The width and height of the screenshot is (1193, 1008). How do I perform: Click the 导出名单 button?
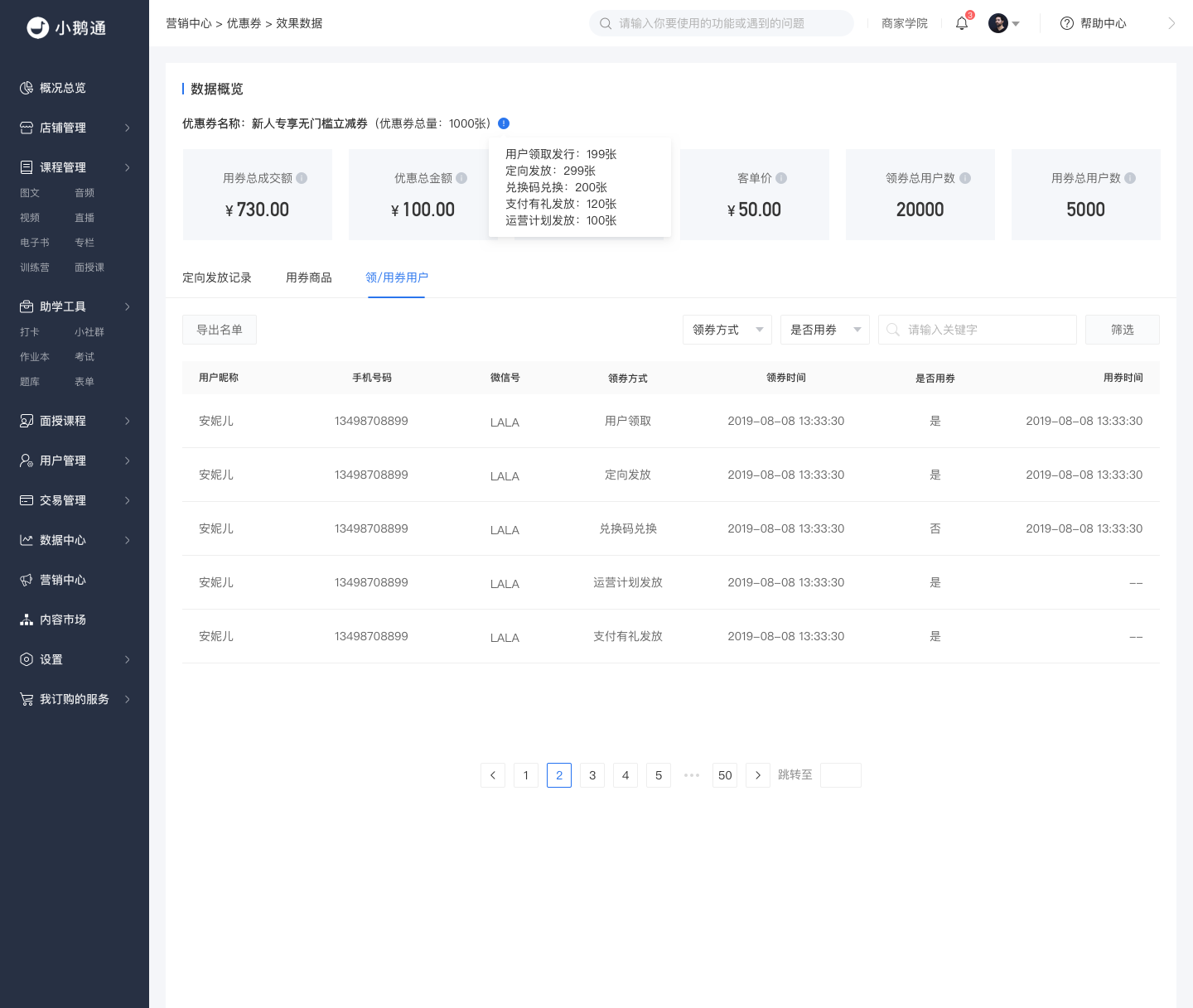coord(220,330)
